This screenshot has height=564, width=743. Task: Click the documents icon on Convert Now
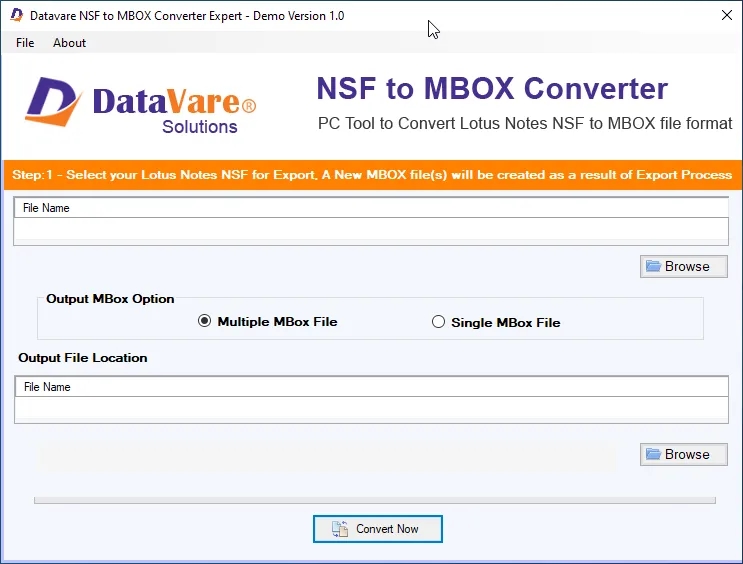340,529
